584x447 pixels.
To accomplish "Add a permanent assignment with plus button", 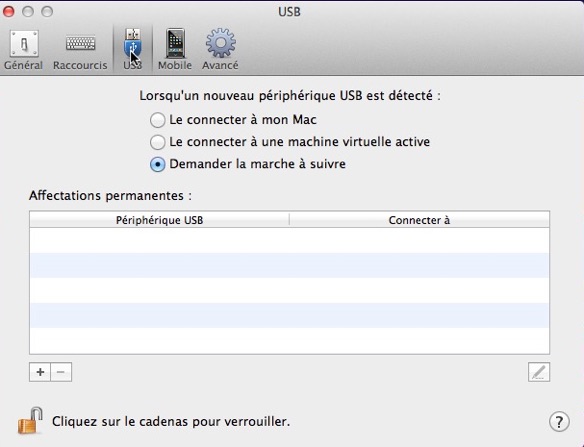I will pyautogui.click(x=40, y=372).
